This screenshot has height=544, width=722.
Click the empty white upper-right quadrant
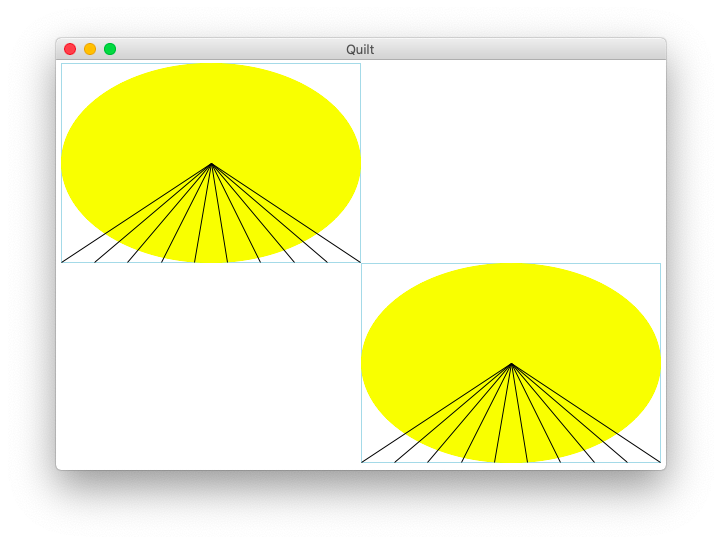(510, 160)
